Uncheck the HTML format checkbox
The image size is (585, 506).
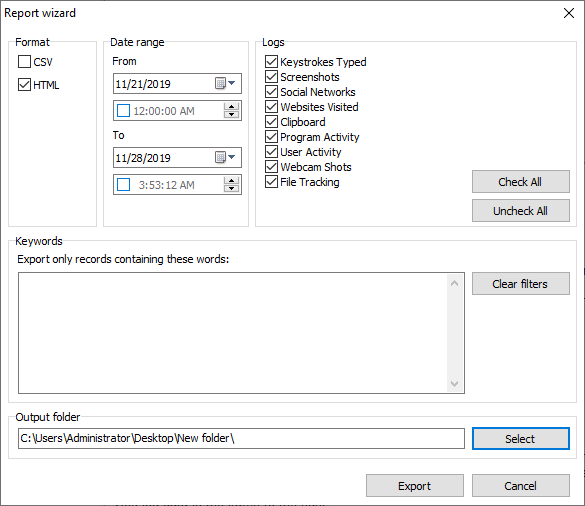[x=25, y=85]
